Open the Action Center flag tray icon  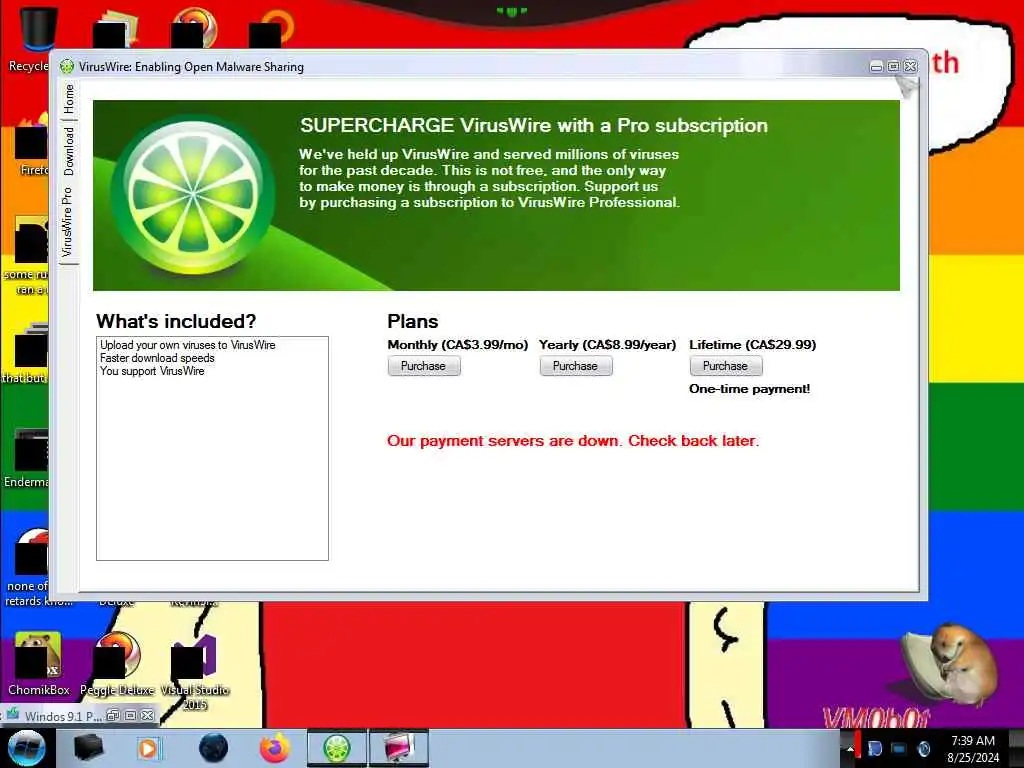coord(874,748)
